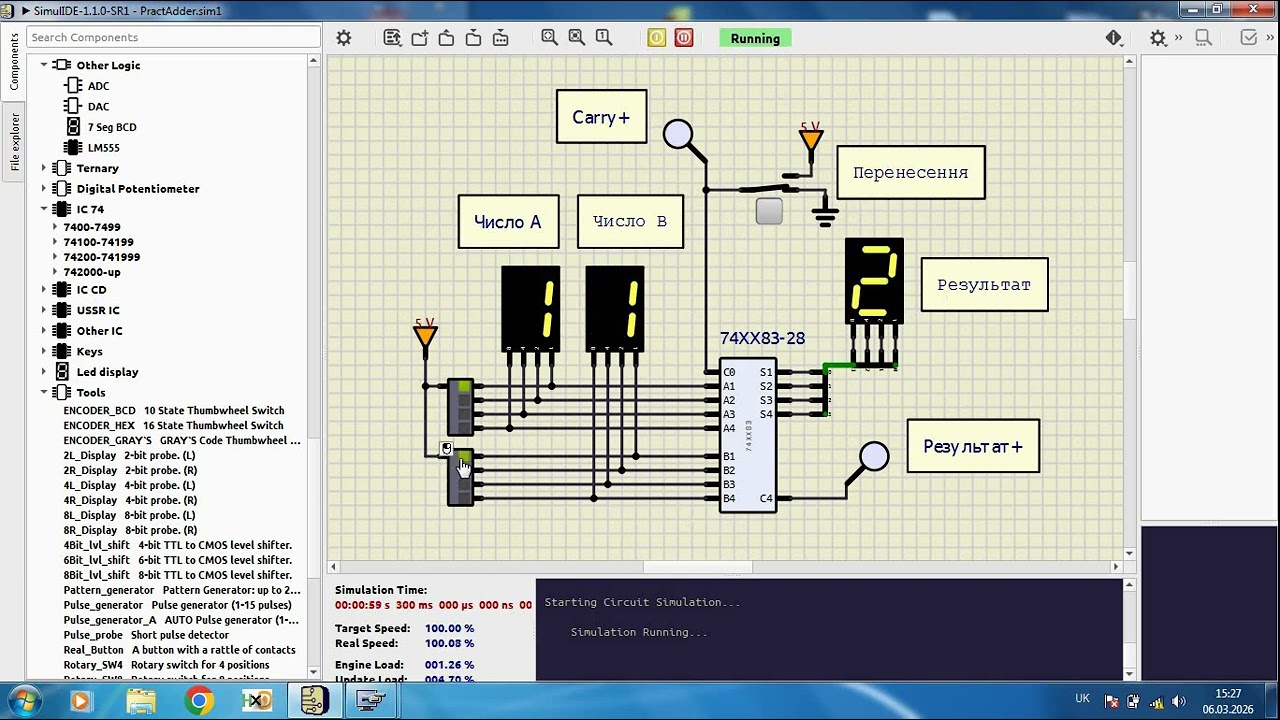This screenshot has width=1280, height=720.
Task: Click the zoom to fit magnifier icon
Action: [577, 38]
